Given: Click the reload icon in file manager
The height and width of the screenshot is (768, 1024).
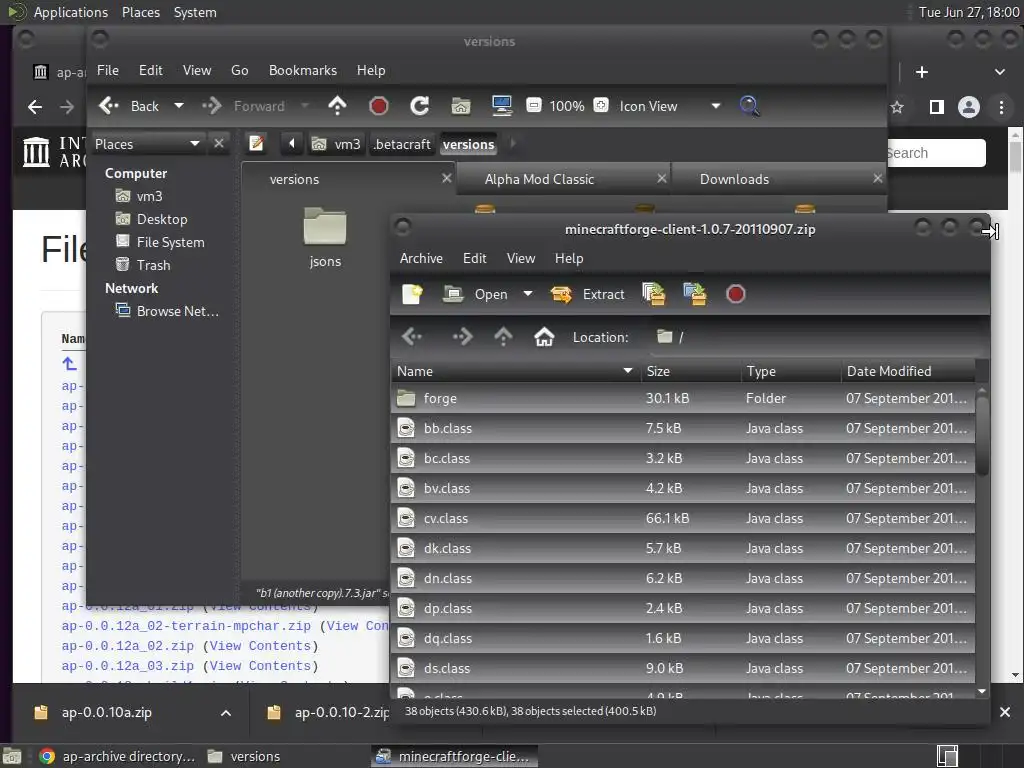Looking at the screenshot, I should pyautogui.click(x=419, y=106).
